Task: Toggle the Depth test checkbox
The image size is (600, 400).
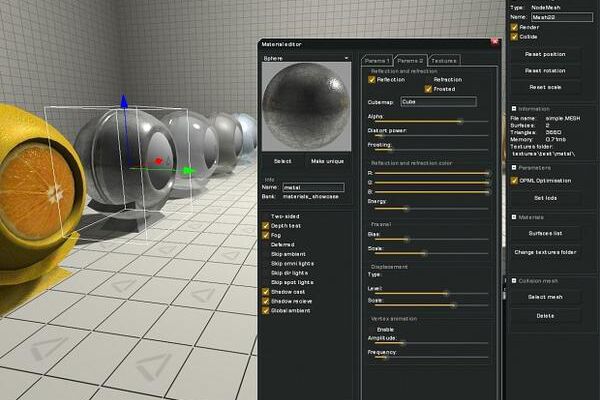Action: (266, 226)
